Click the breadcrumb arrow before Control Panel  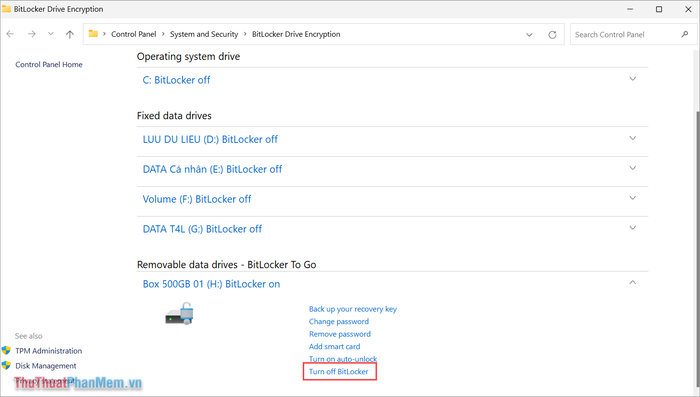point(104,34)
